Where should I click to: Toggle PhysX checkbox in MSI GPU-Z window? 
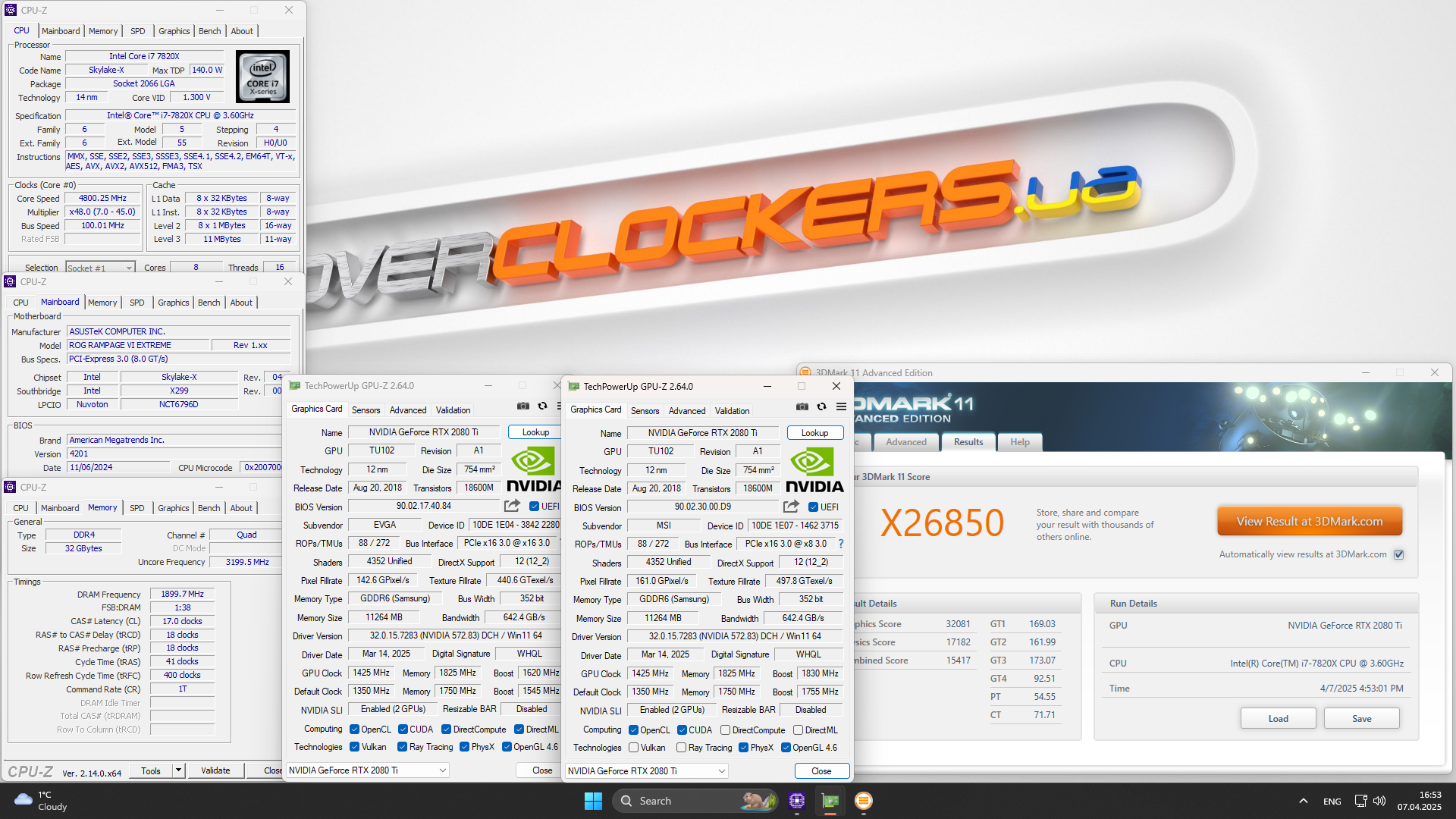point(744,748)
